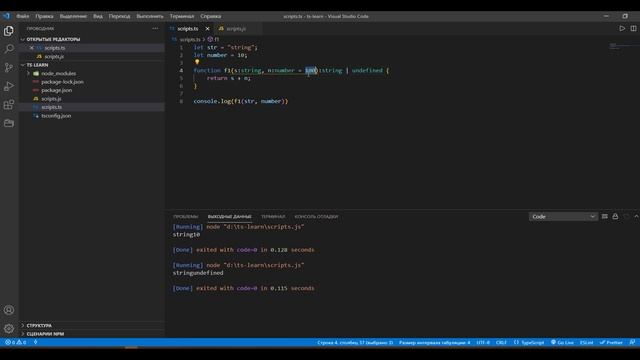Collapse the TS-LEARN folder section
Image resolution: width=640 pixels, height=360 pixels.
(x=92, y=65)
